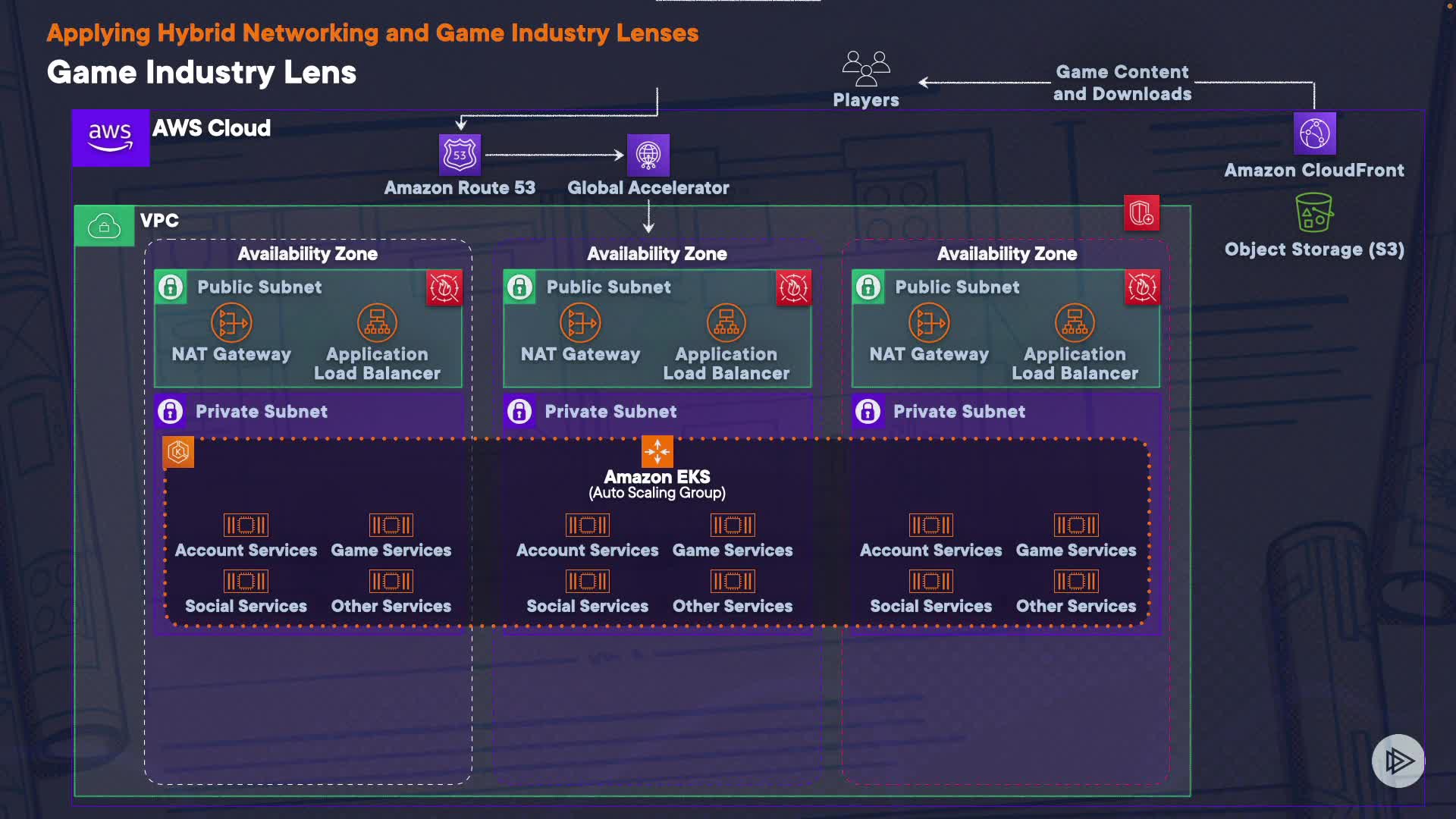Click the firewall icon on third Public Subnet

[1142, 287]
